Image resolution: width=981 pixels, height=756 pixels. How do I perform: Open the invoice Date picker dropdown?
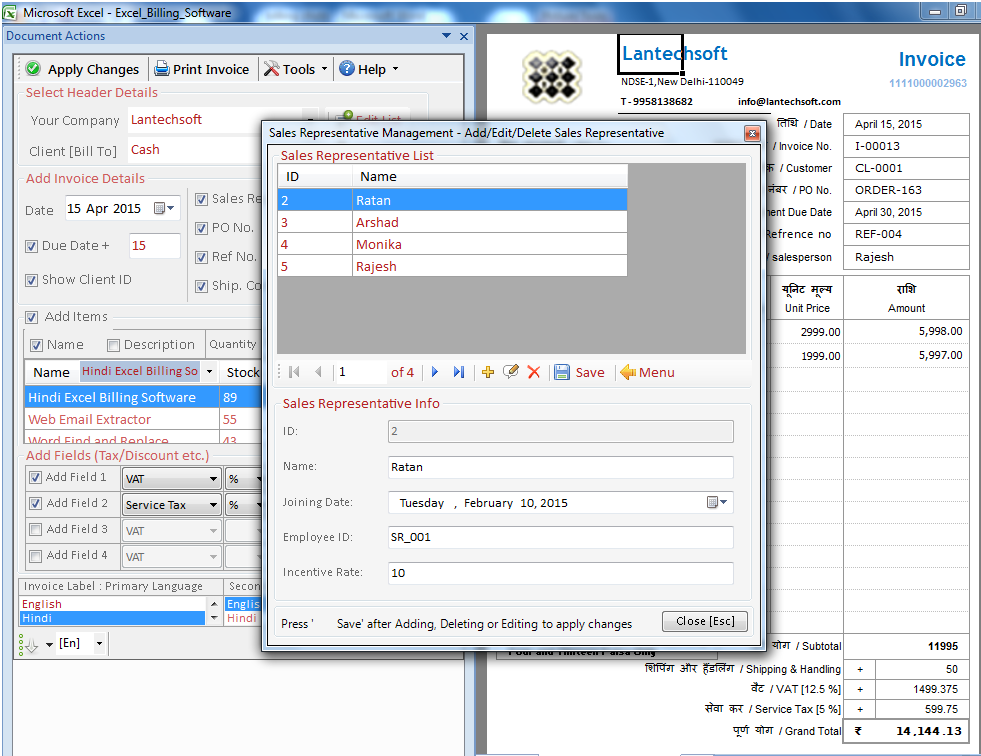(x=164, y=208)
